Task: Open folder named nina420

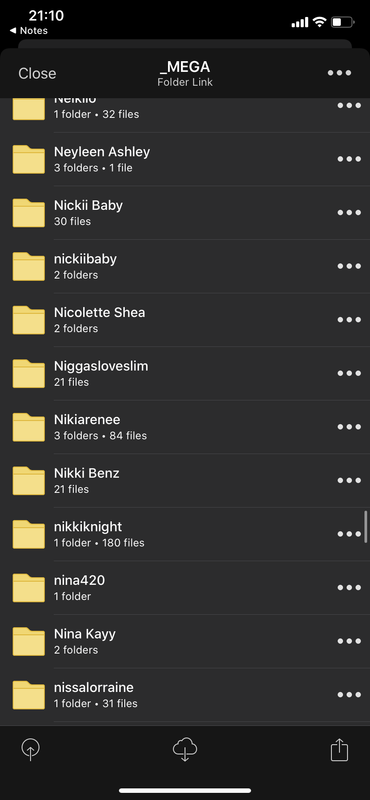Action: 185,588
